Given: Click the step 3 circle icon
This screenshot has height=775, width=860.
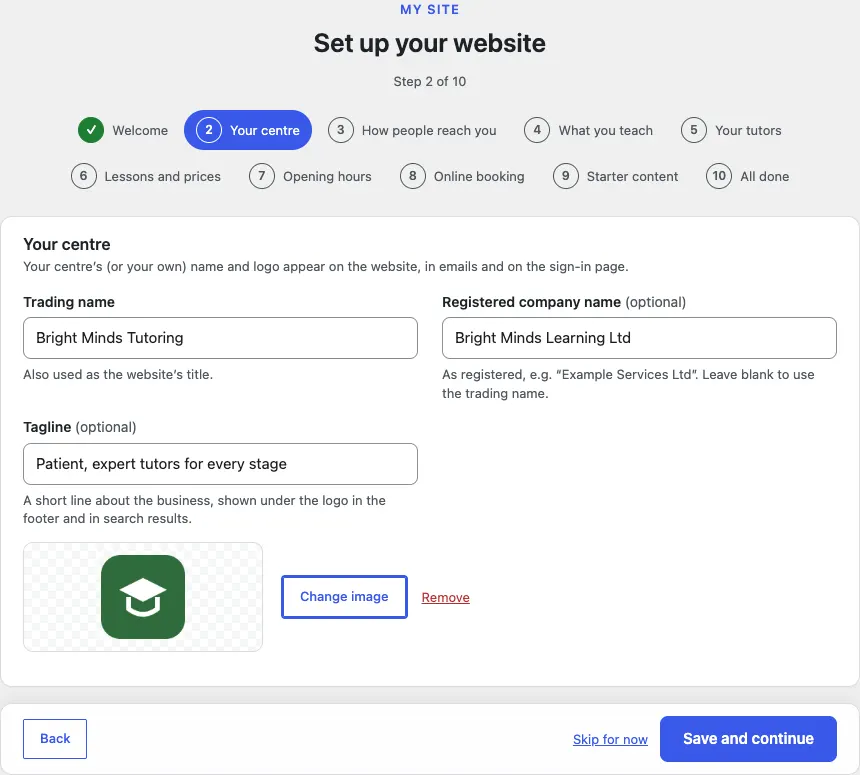Looking at the screenshot, I should [x=341, y=130].
